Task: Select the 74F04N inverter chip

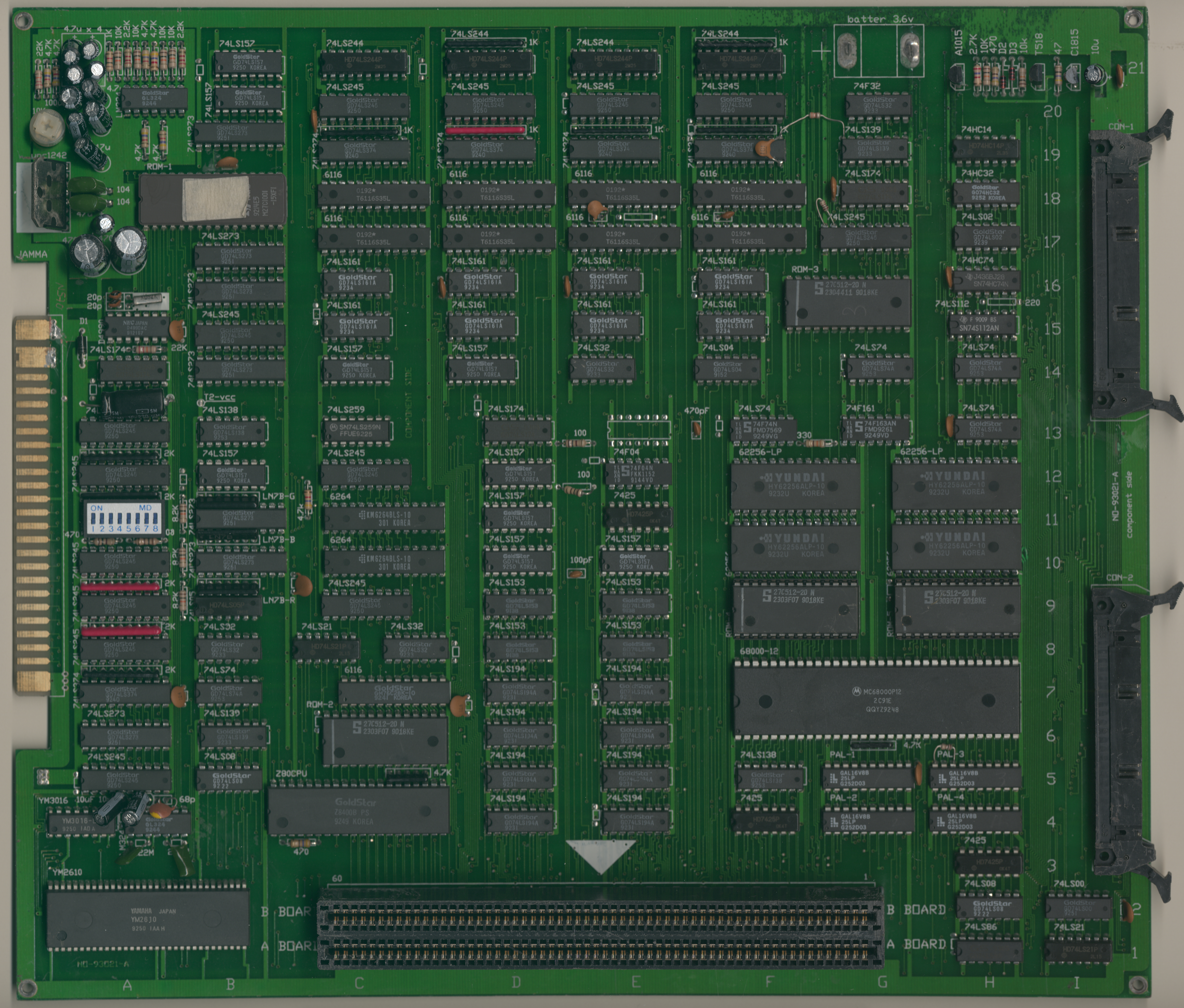Action: pos(638,474)
